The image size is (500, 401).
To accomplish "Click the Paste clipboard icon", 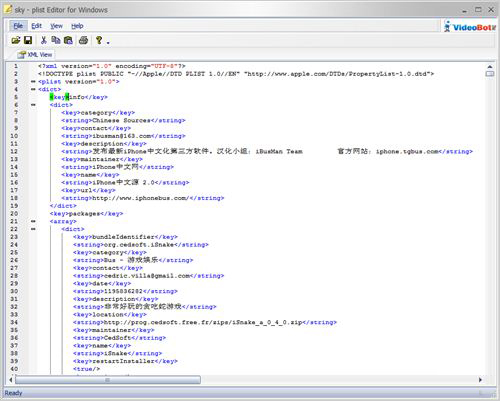I will [68, 40].
